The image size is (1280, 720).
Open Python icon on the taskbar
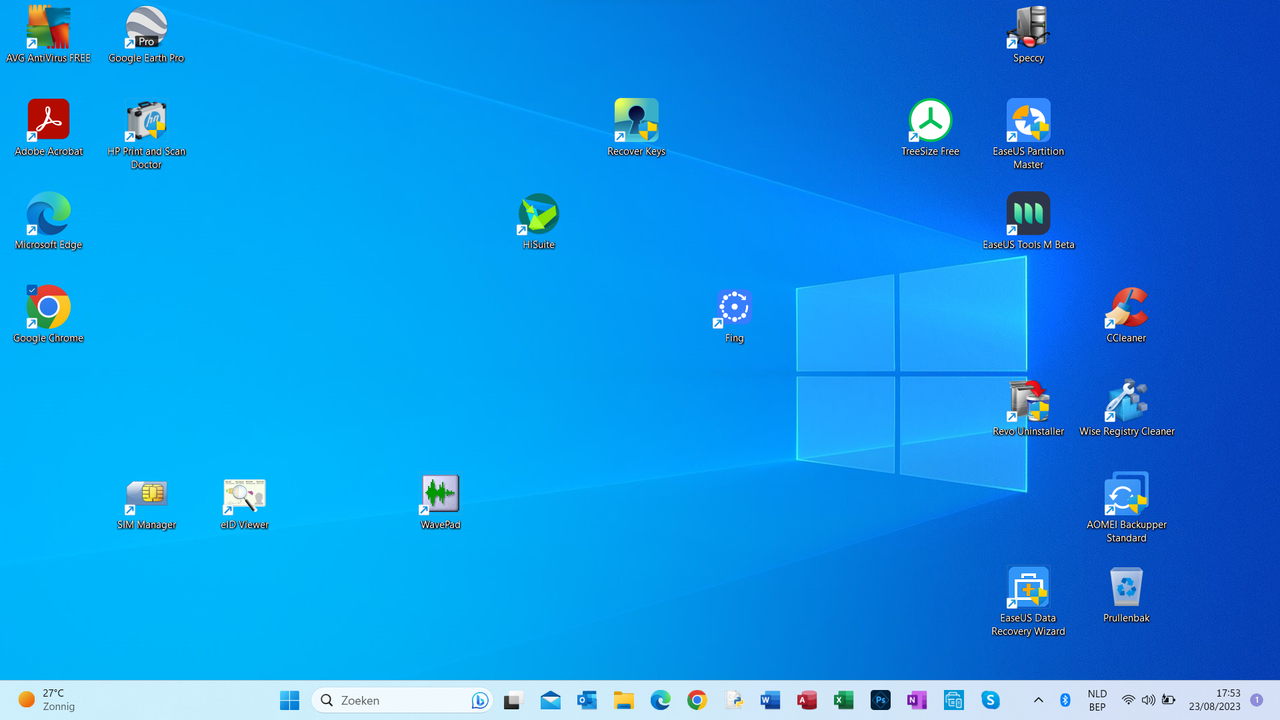pyautogui.click(x=734, y=700)
